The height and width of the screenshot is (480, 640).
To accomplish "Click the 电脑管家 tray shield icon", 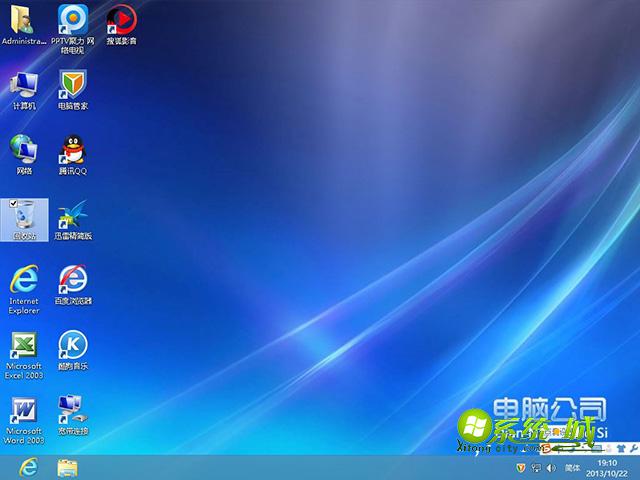I will click(520, 468).
